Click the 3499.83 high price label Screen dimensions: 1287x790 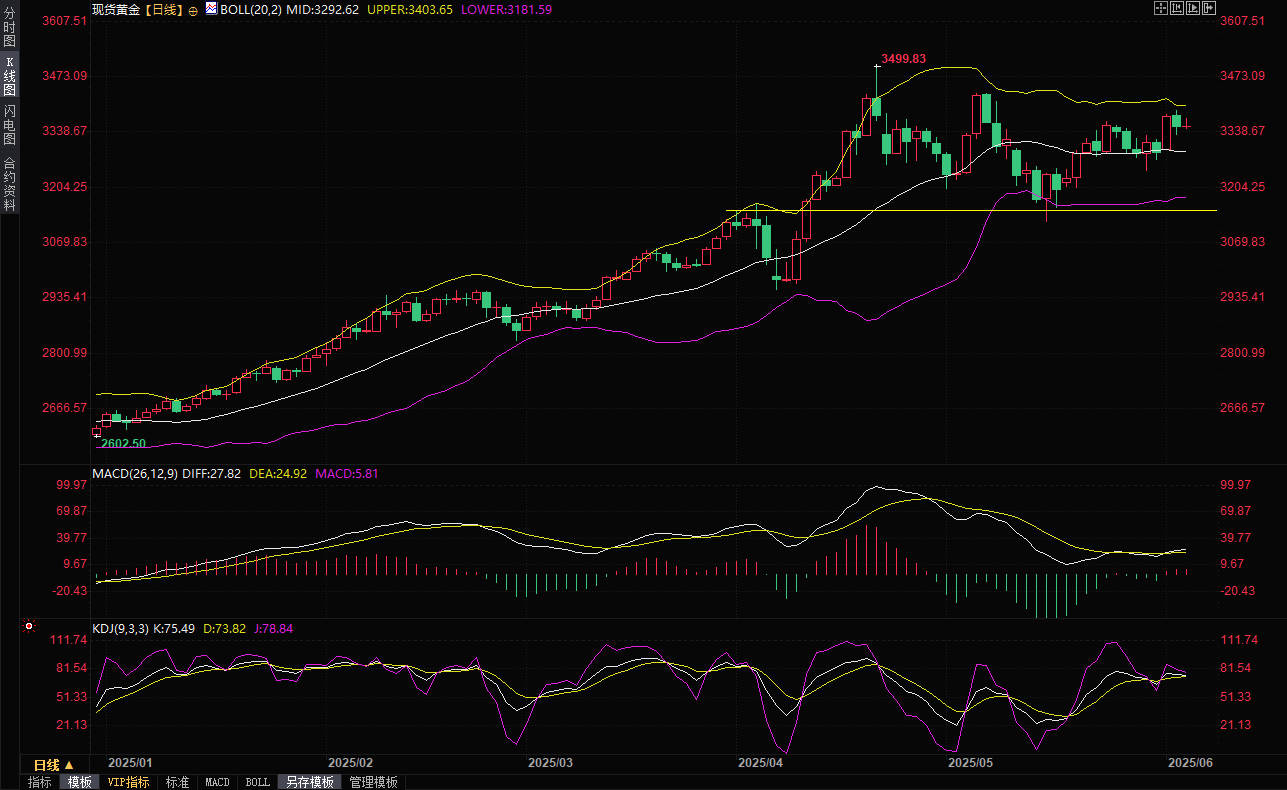coord(904,59)
